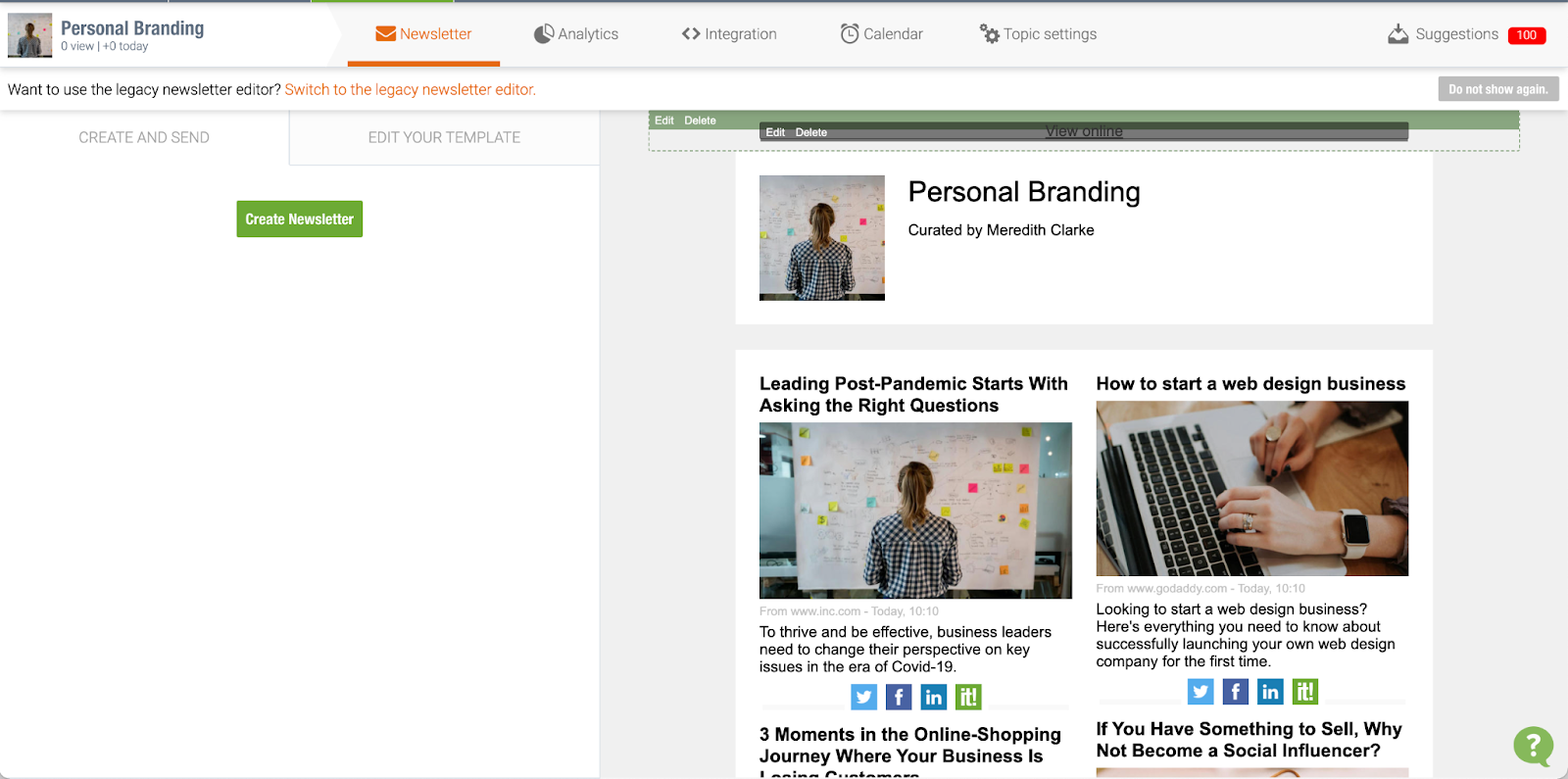1568x779 pixels.
Task: Click the red 100 suggestions badge
Action: click(1527, 35)
